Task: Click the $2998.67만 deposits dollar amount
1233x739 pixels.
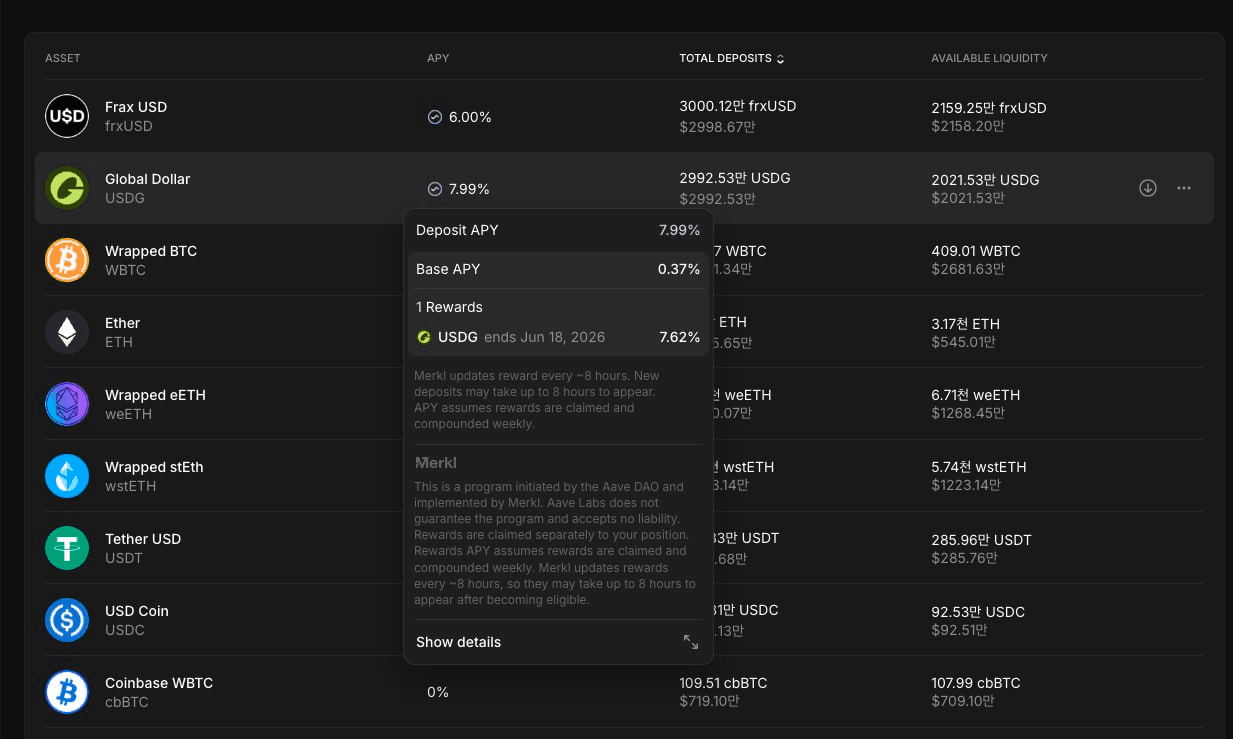Action: pos(717,126)
